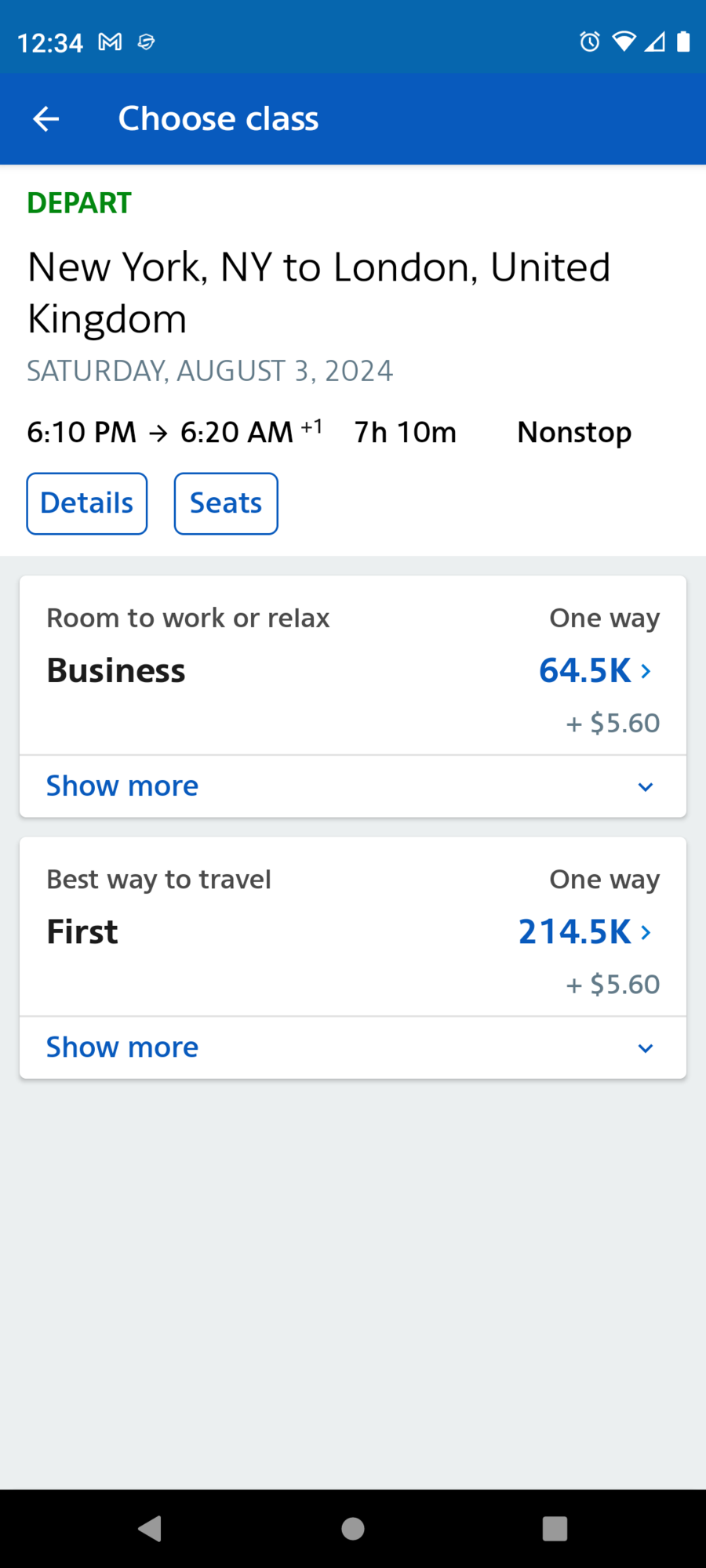
Task: Open the Gmail notification icon in status bar
Action: pos(110,42)
